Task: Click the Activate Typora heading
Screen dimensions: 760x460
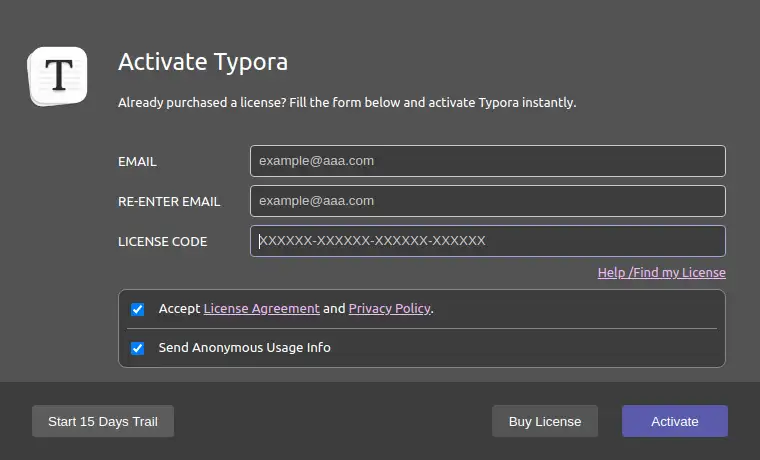Action: [203, 62]
